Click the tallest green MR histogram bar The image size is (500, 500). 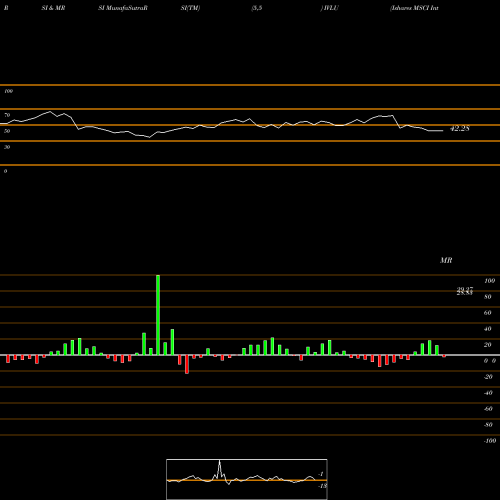click(x=158, y=315)
